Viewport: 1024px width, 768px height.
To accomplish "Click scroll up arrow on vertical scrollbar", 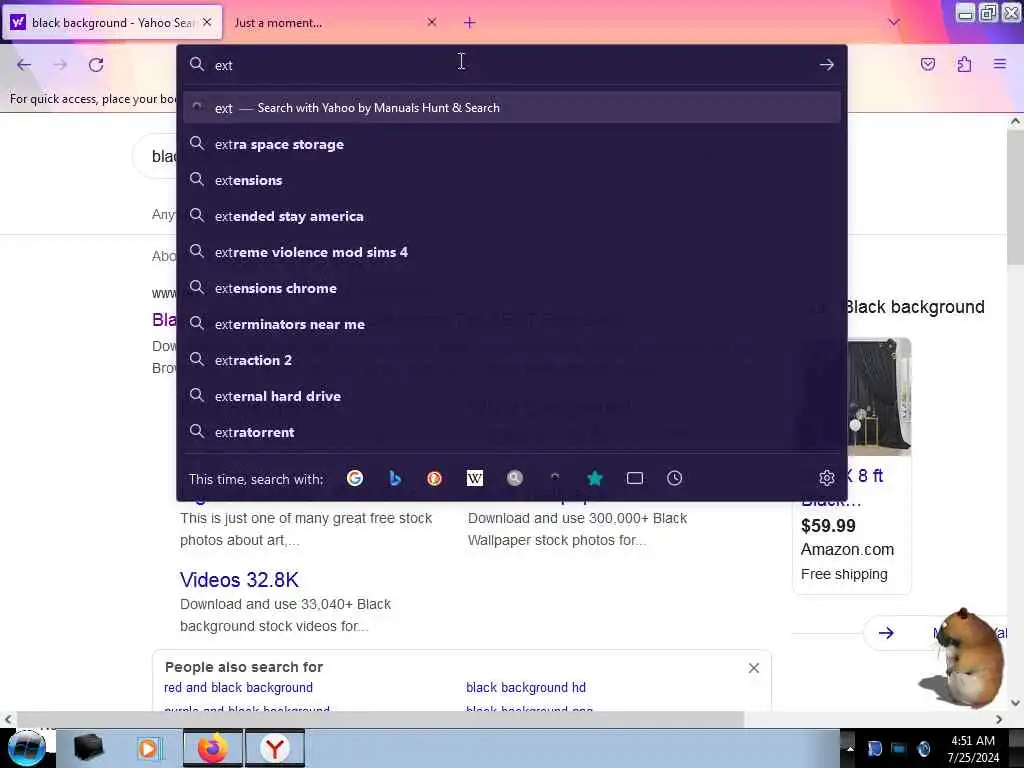I will 1015,121.
